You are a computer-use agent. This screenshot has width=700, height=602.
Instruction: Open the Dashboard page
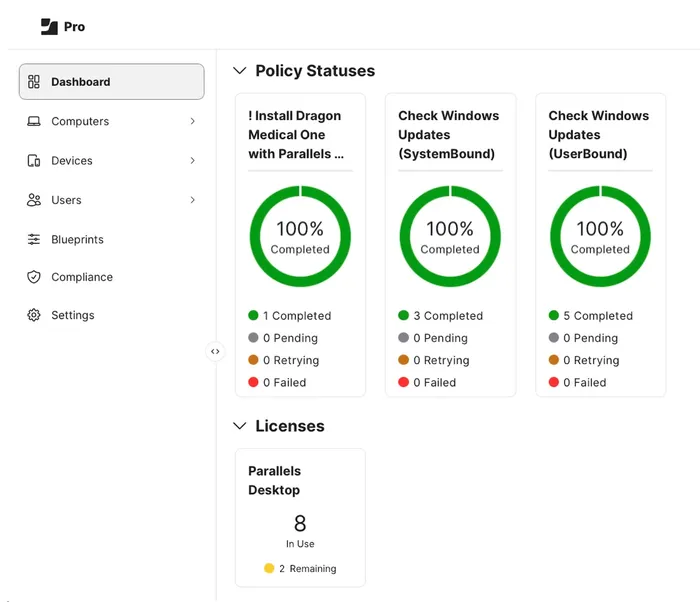[x=112, y=82]
